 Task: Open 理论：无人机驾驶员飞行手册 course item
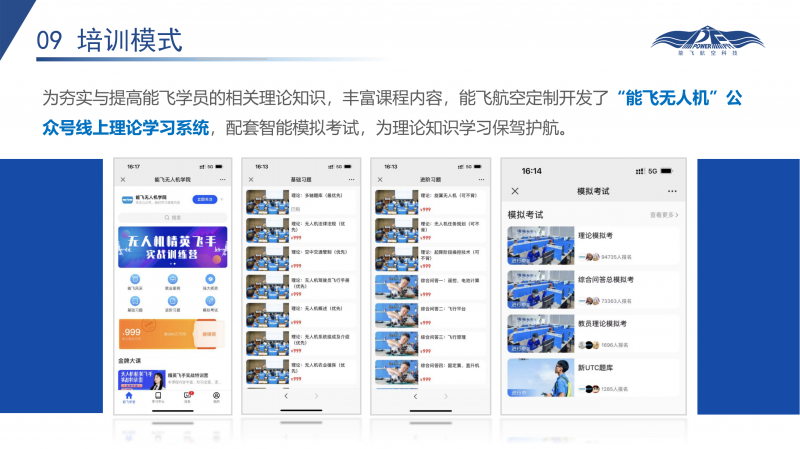point(301,287)
